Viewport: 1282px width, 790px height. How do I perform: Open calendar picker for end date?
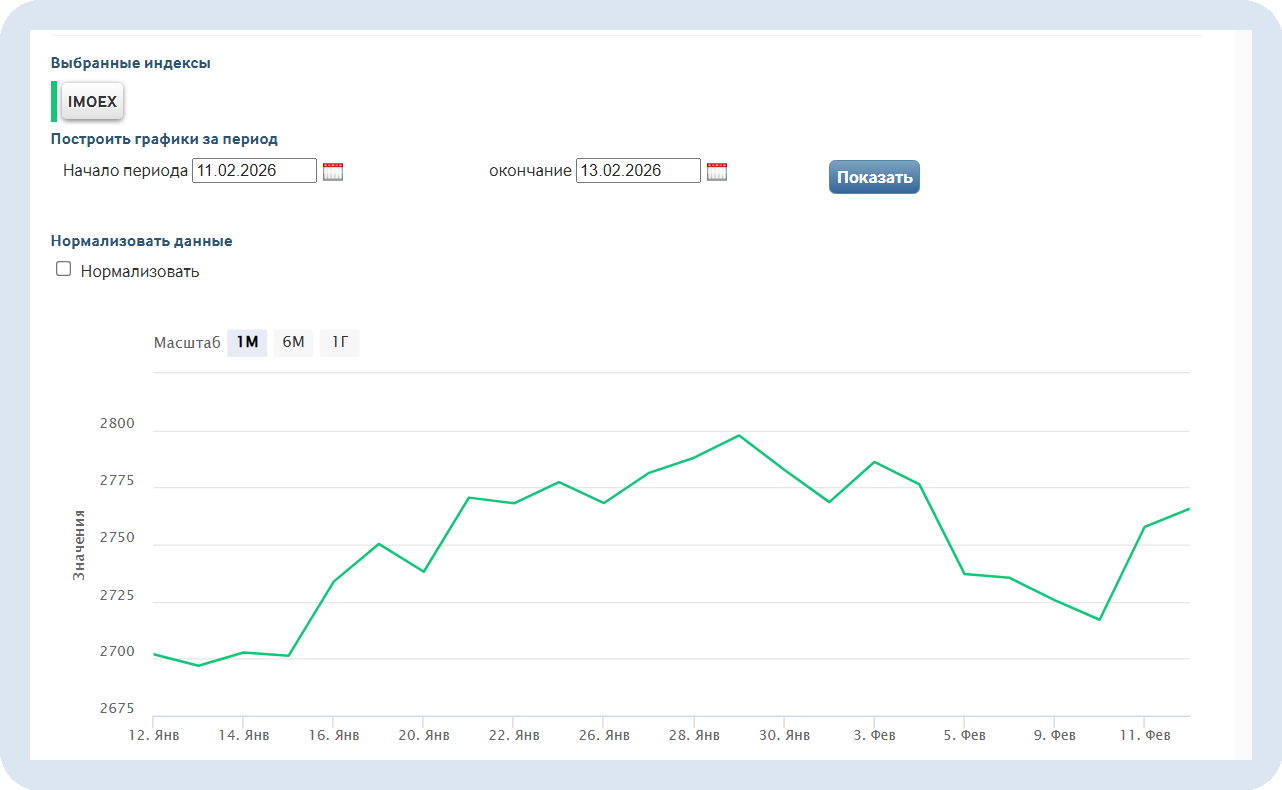click(717, 171)
